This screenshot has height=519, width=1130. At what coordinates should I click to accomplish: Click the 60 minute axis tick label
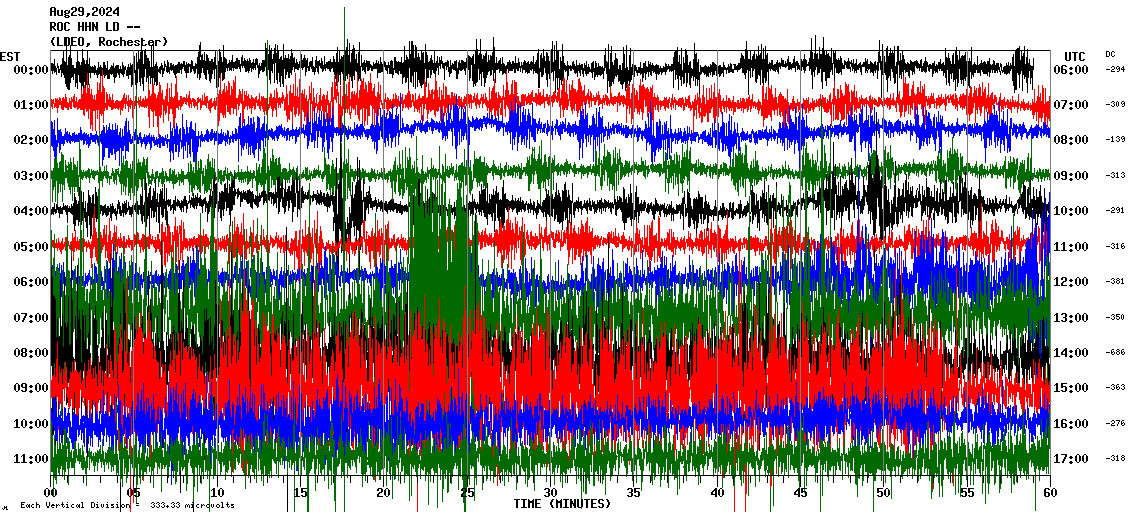coord(1048,493)
